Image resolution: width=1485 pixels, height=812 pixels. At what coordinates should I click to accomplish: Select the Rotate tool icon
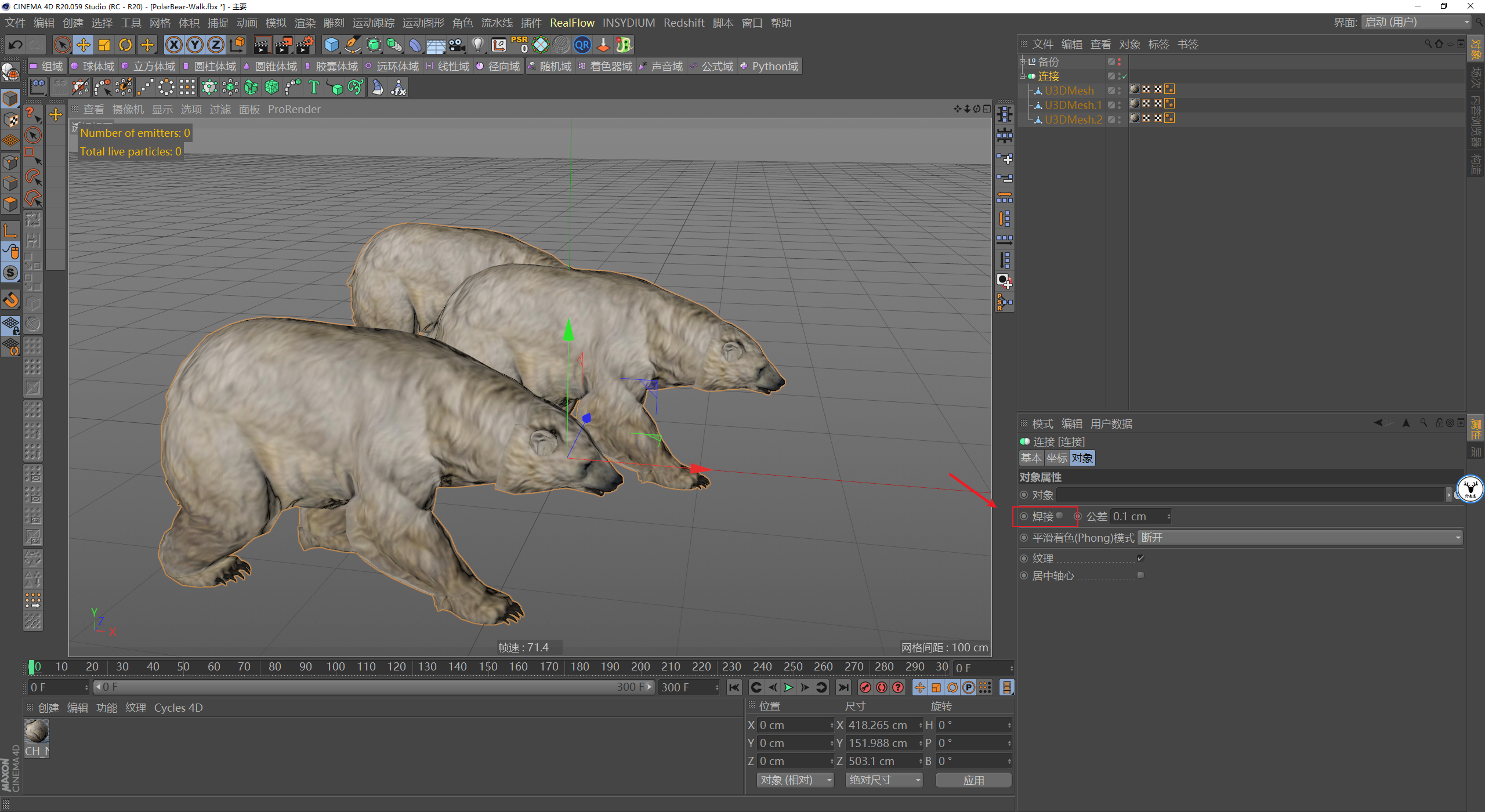pyautogui.click(x=125, y=45)
